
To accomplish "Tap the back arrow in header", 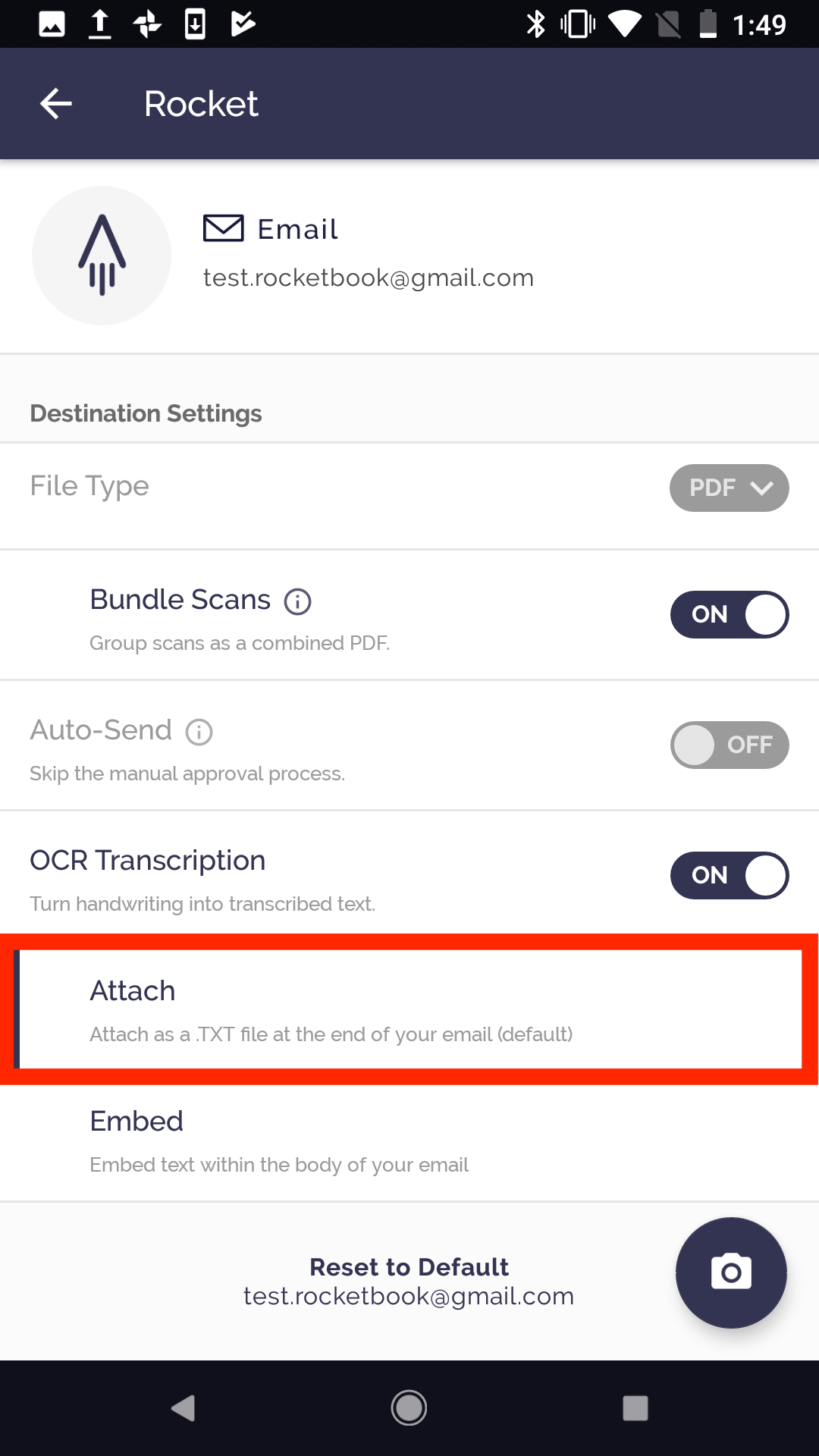I will tap(56, 104).
